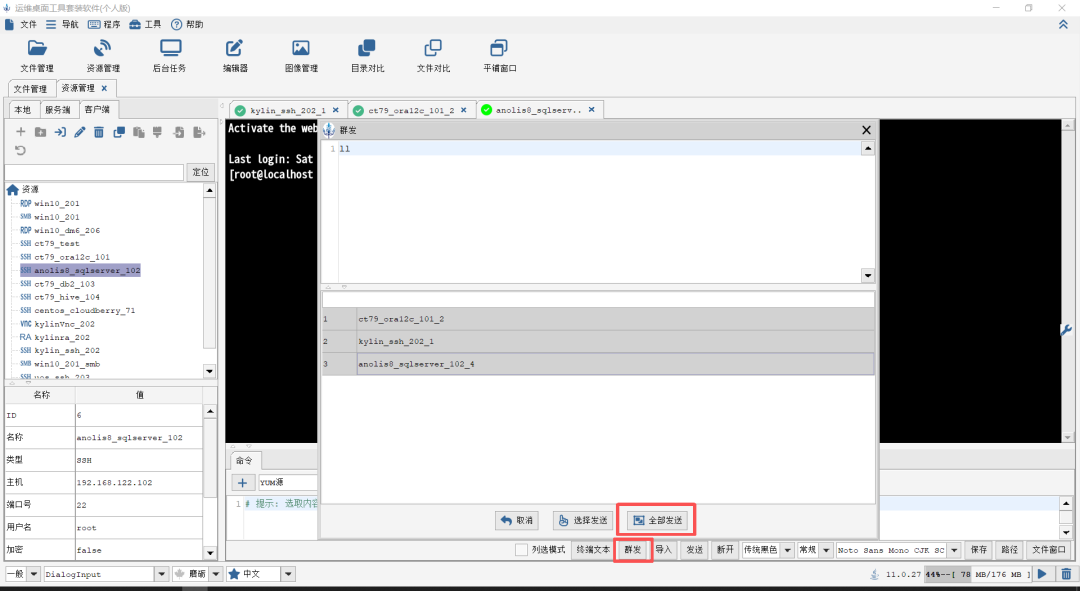The image size is (1080, 591).
Task: Click the resource search input field
Action: click(x=94, y=172)
